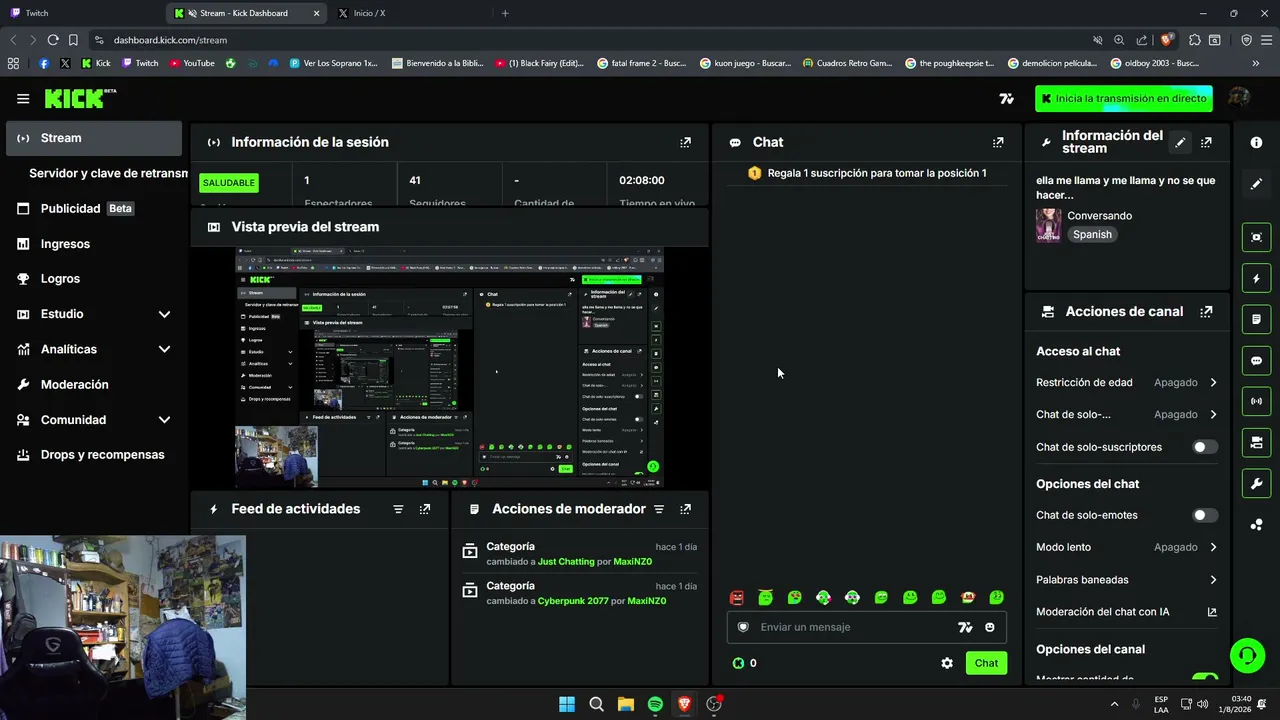1280x720 pixels.
Task: Open Moderación del chat con IA link
Action: click(1126, 612)
